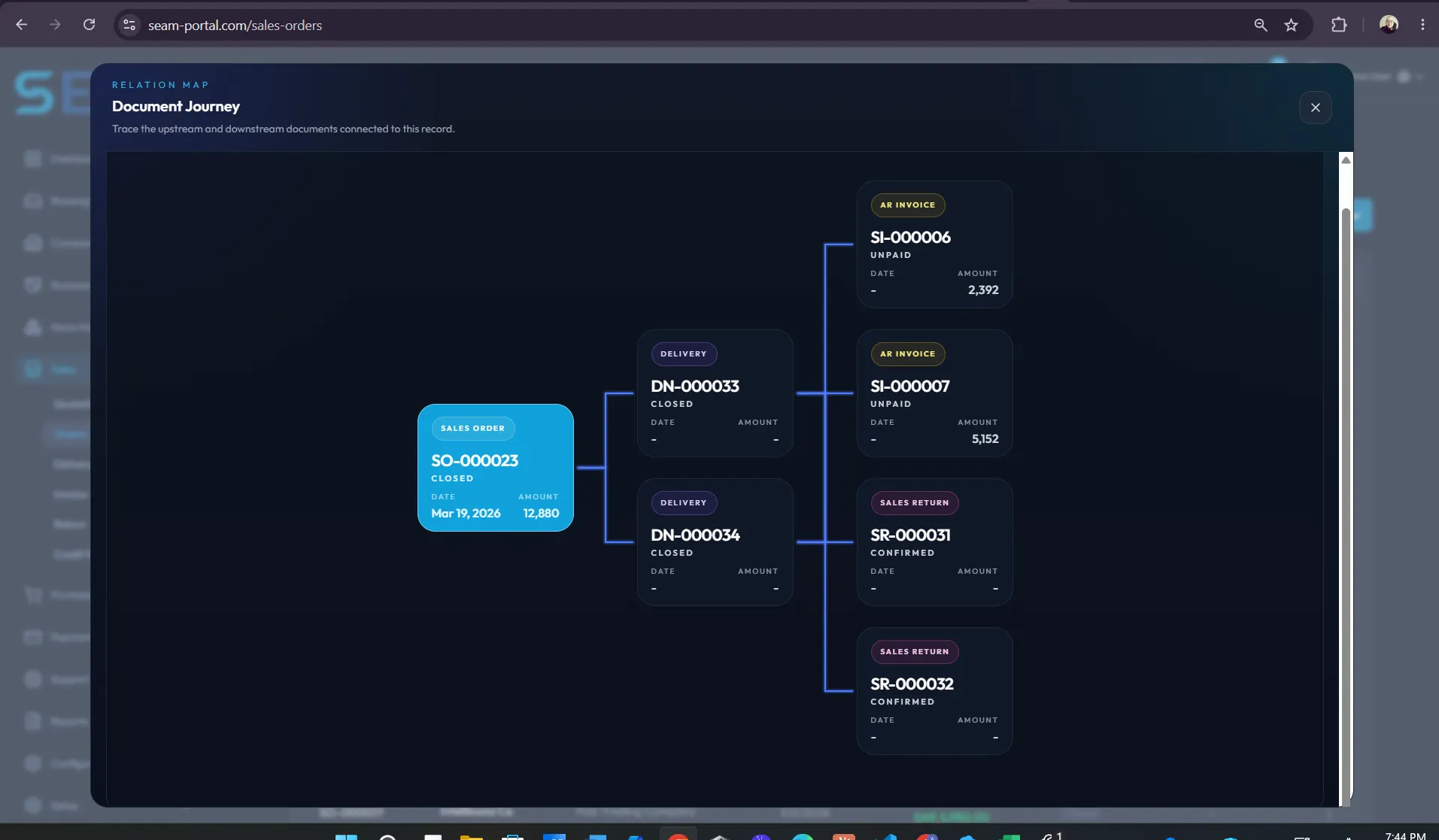Open the browser profile avatar
Screen dimensions: 1439x840
tap(1389, 25)
